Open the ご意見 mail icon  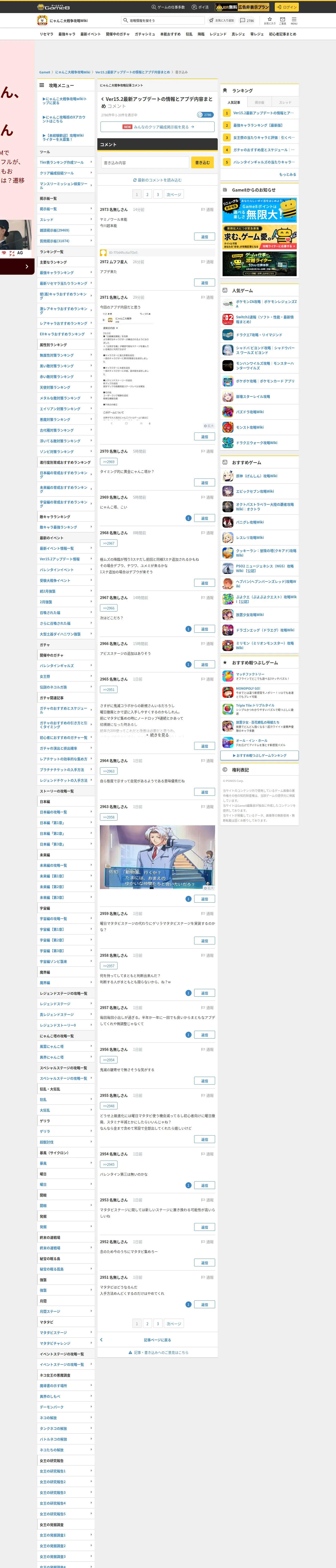[x=282, y=20]
